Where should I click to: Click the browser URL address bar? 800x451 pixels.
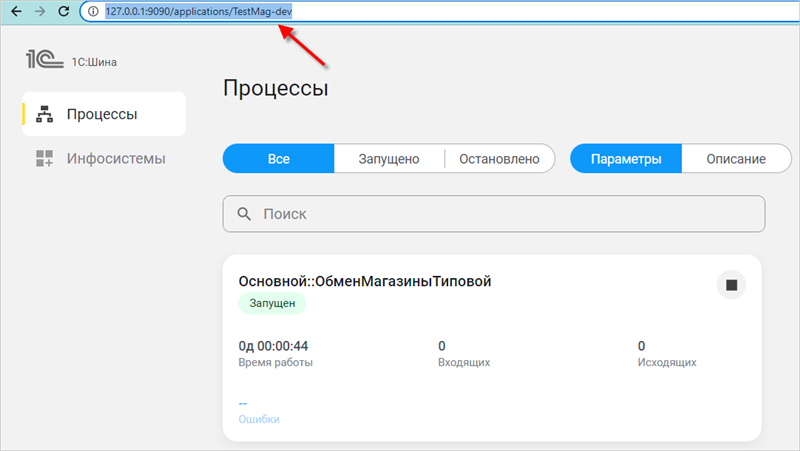pyautogui.click(x=400, y=12)
